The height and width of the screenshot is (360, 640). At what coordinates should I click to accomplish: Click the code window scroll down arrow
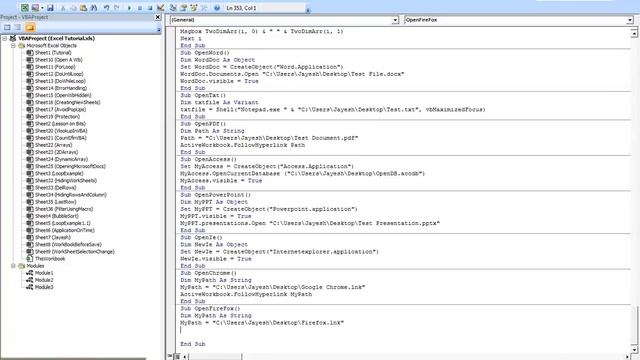click(x=634, y=349)
